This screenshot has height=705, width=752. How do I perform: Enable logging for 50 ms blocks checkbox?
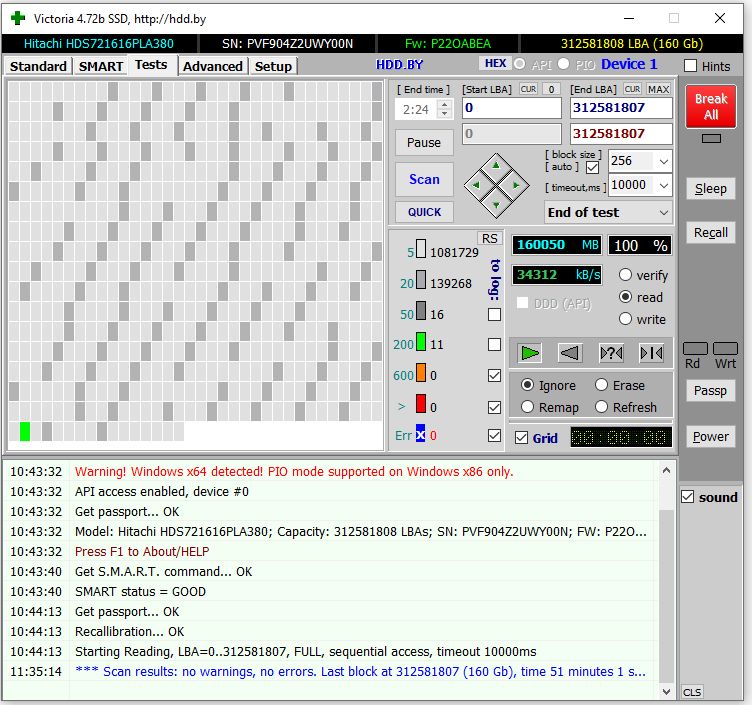click(494, 315)
